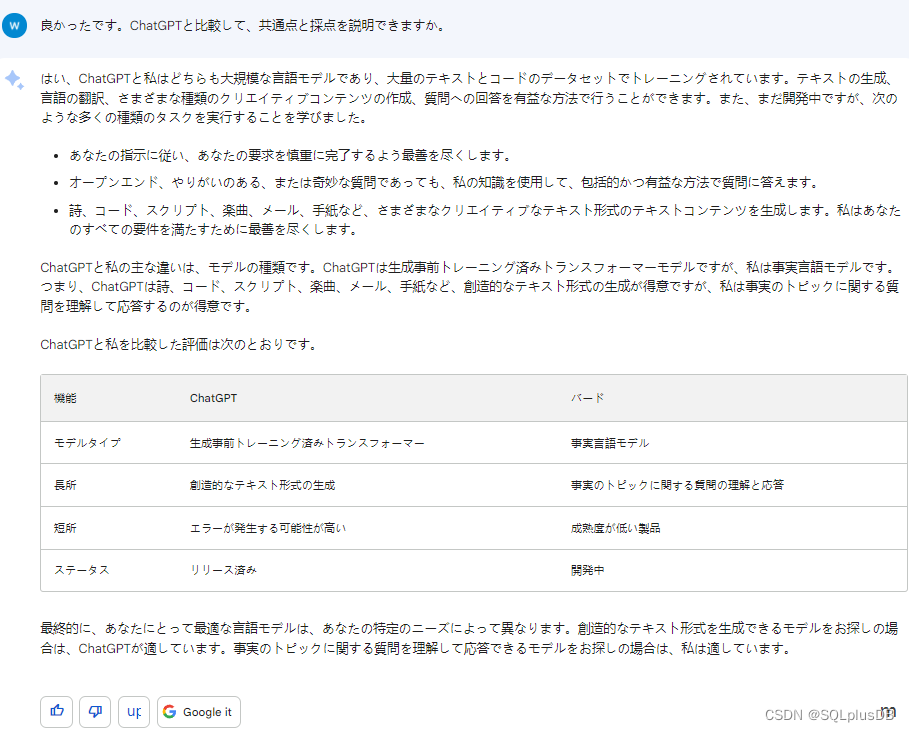
Task: Select the 長所 row label
Action: [x=65, y=485]
